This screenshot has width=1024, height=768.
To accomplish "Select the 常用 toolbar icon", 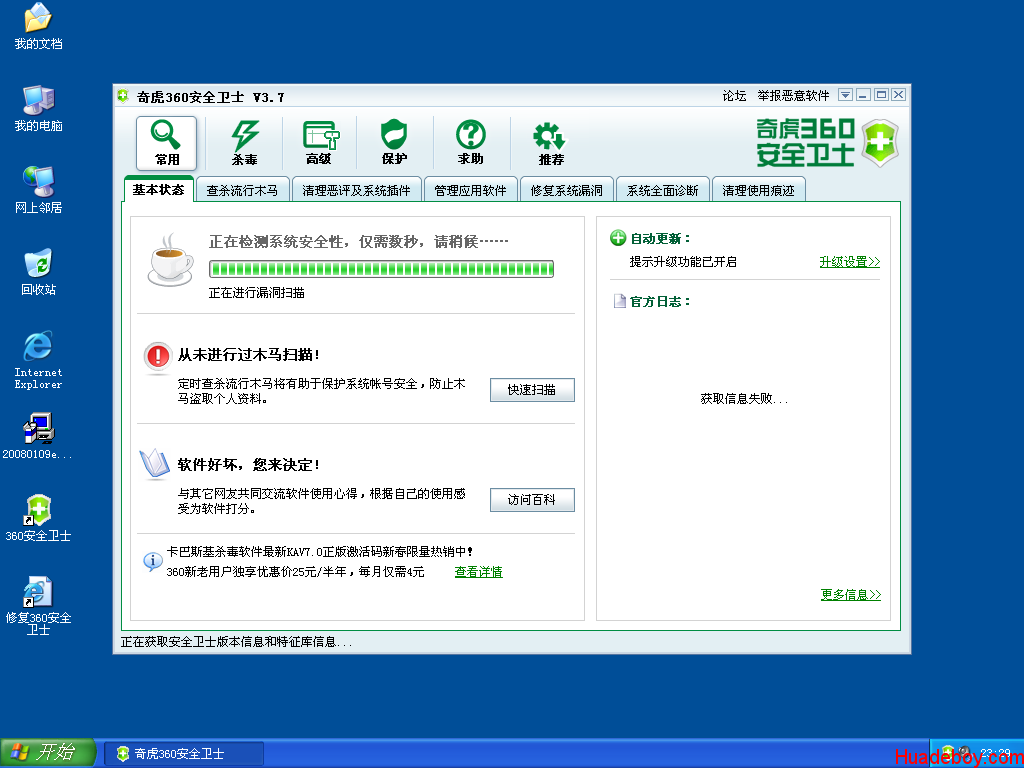I will tap(166, 143).
